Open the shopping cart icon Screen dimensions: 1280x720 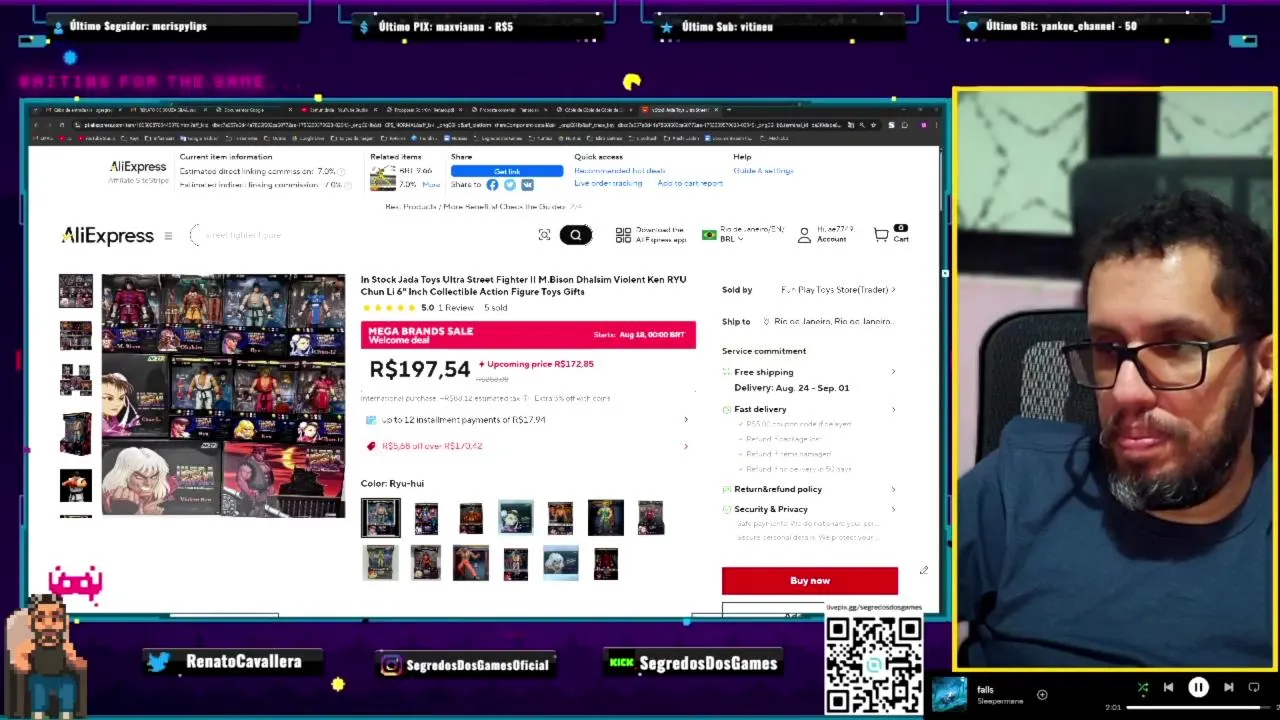[881, 235]
